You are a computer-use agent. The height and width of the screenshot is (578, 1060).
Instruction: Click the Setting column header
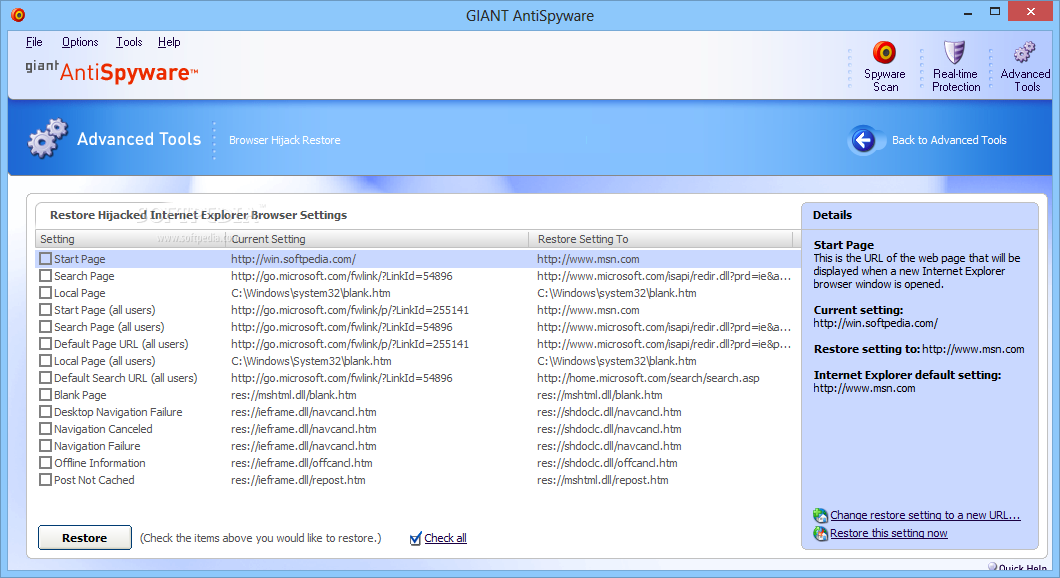tap(130, 239)
